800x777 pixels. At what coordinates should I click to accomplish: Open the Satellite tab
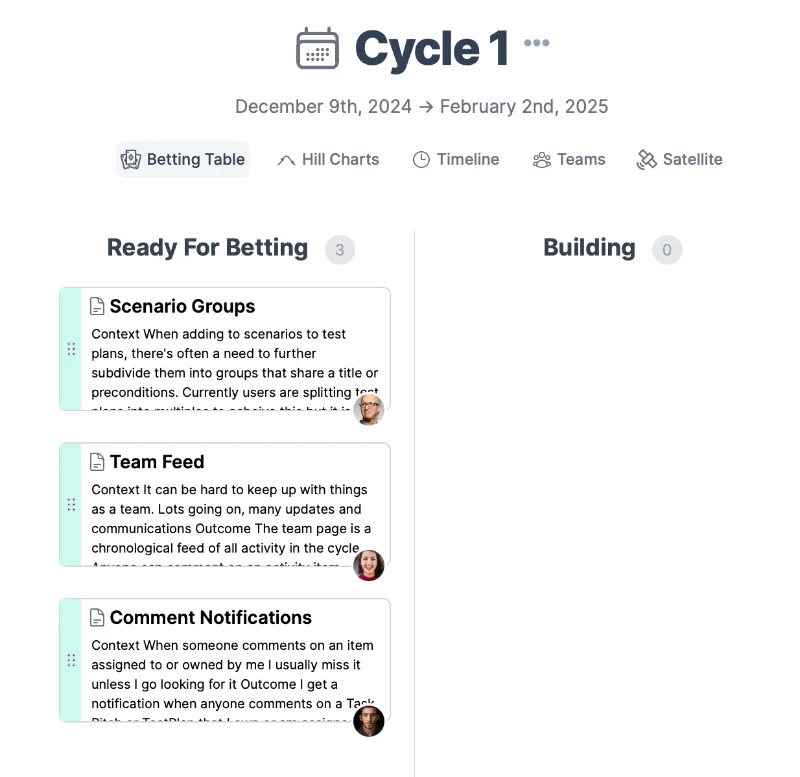[679, 159]
